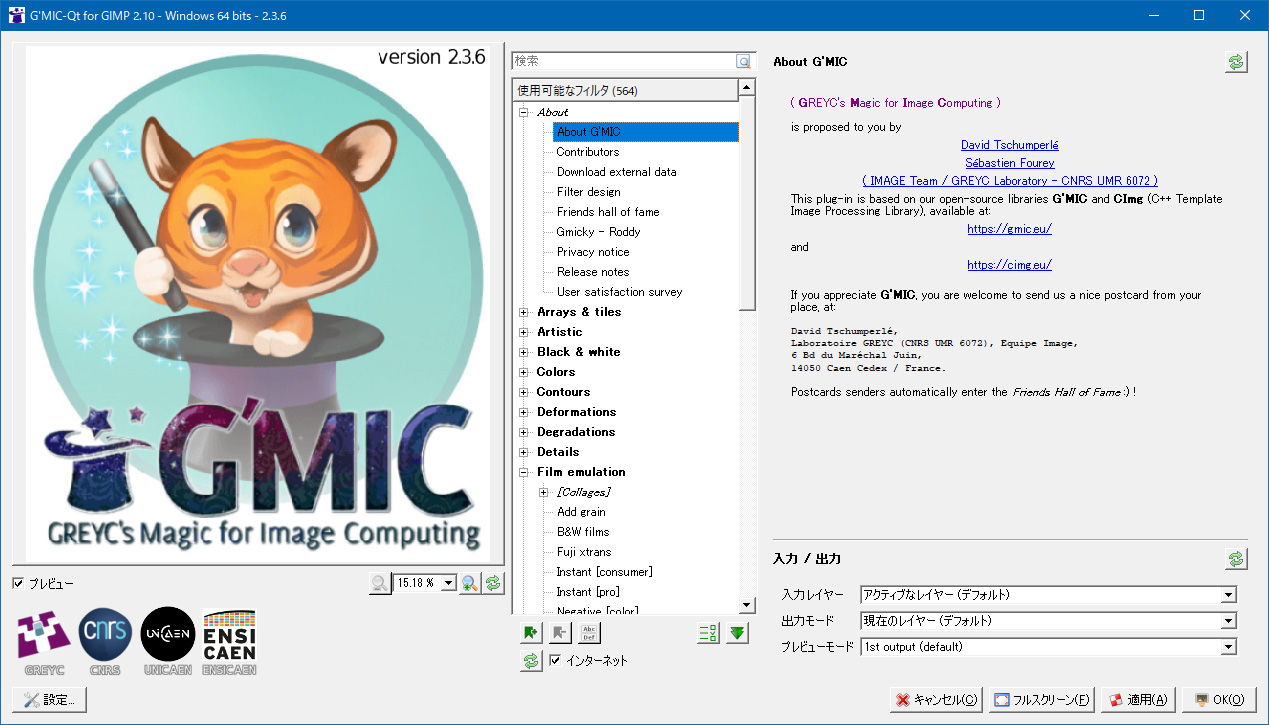Collapse the Film emulation category
Viewport: 1269px width, 725px height.
[x=524, y=471]
